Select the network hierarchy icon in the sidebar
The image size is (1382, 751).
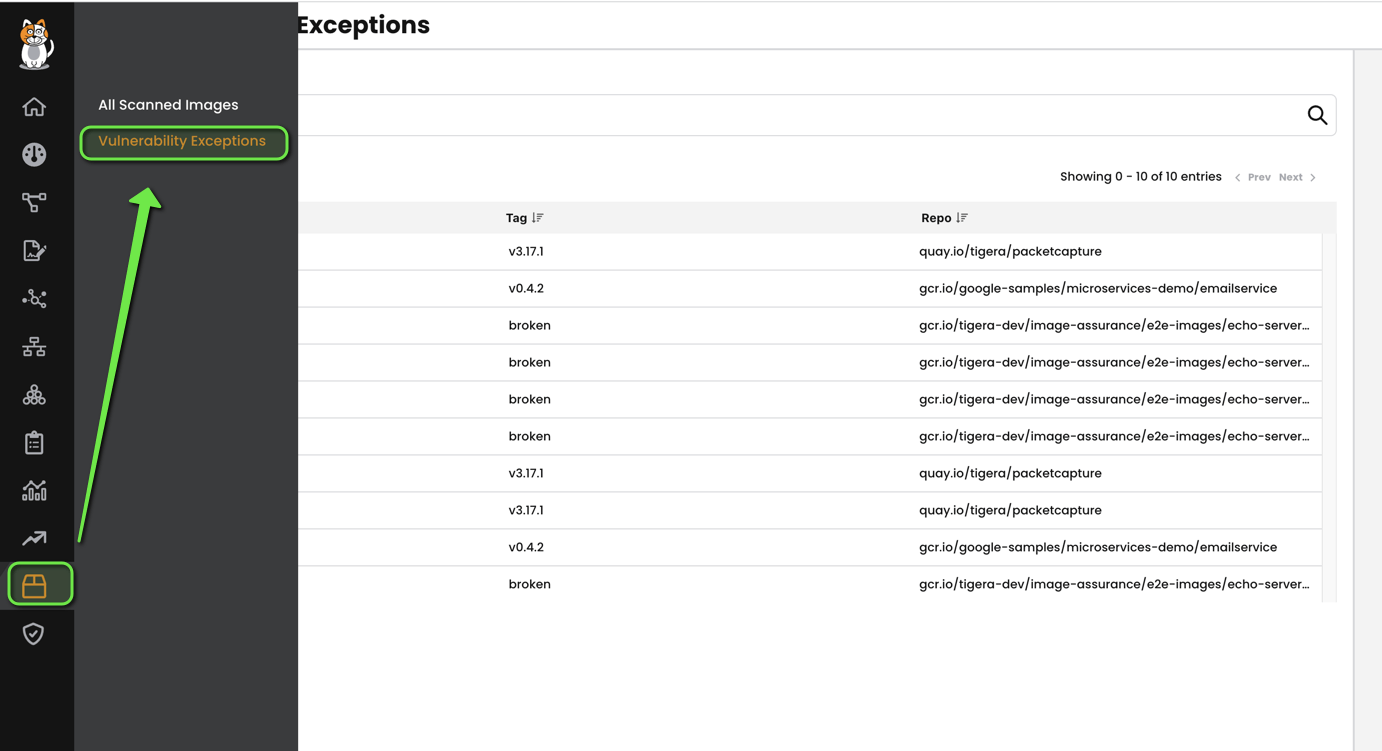(34, 347)
